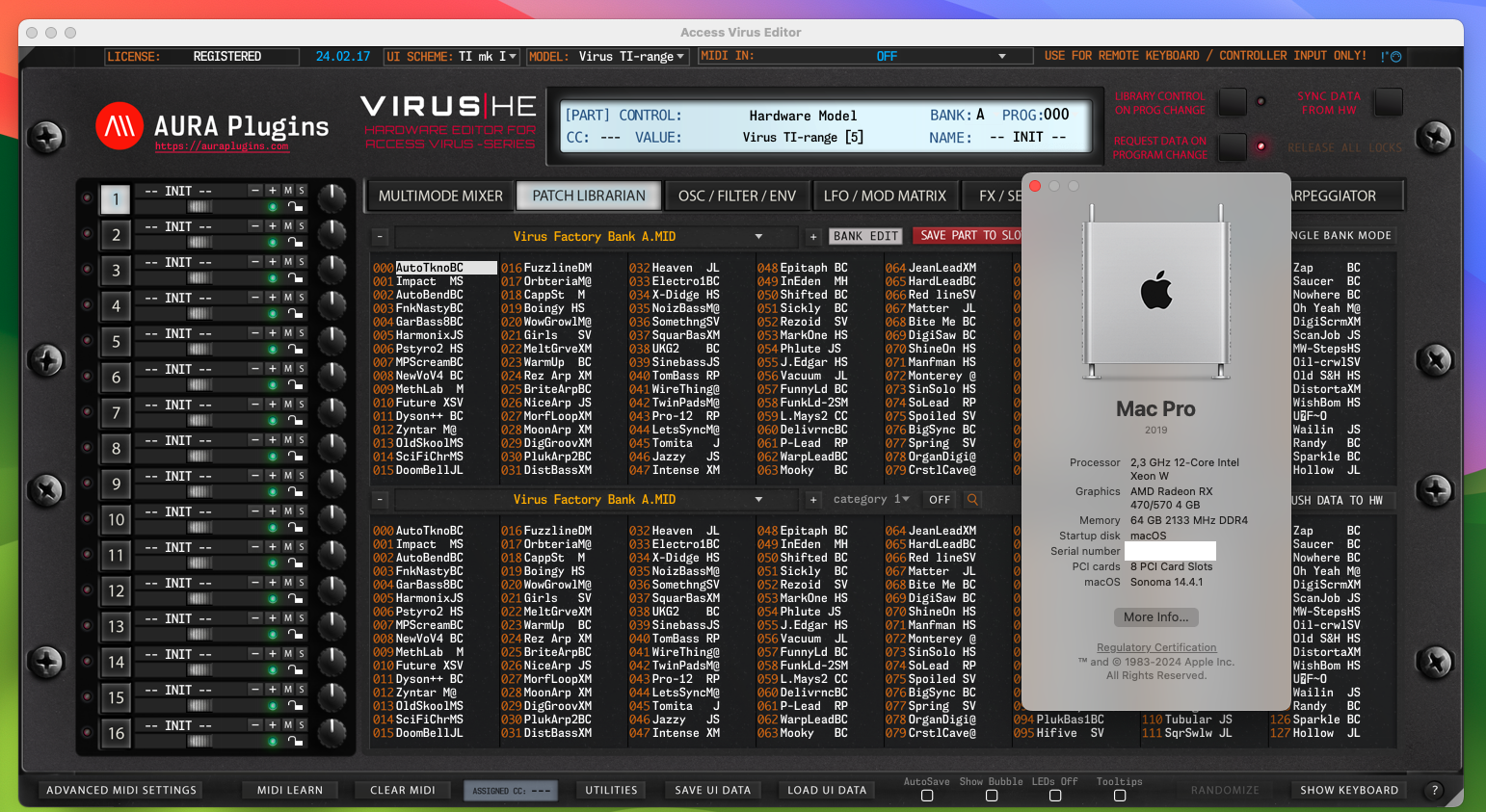Viewport: 1486px width, 812px height.
Task: Open Regulatory Certification link
Action: pyautogui.click(x=1156, y=647)
